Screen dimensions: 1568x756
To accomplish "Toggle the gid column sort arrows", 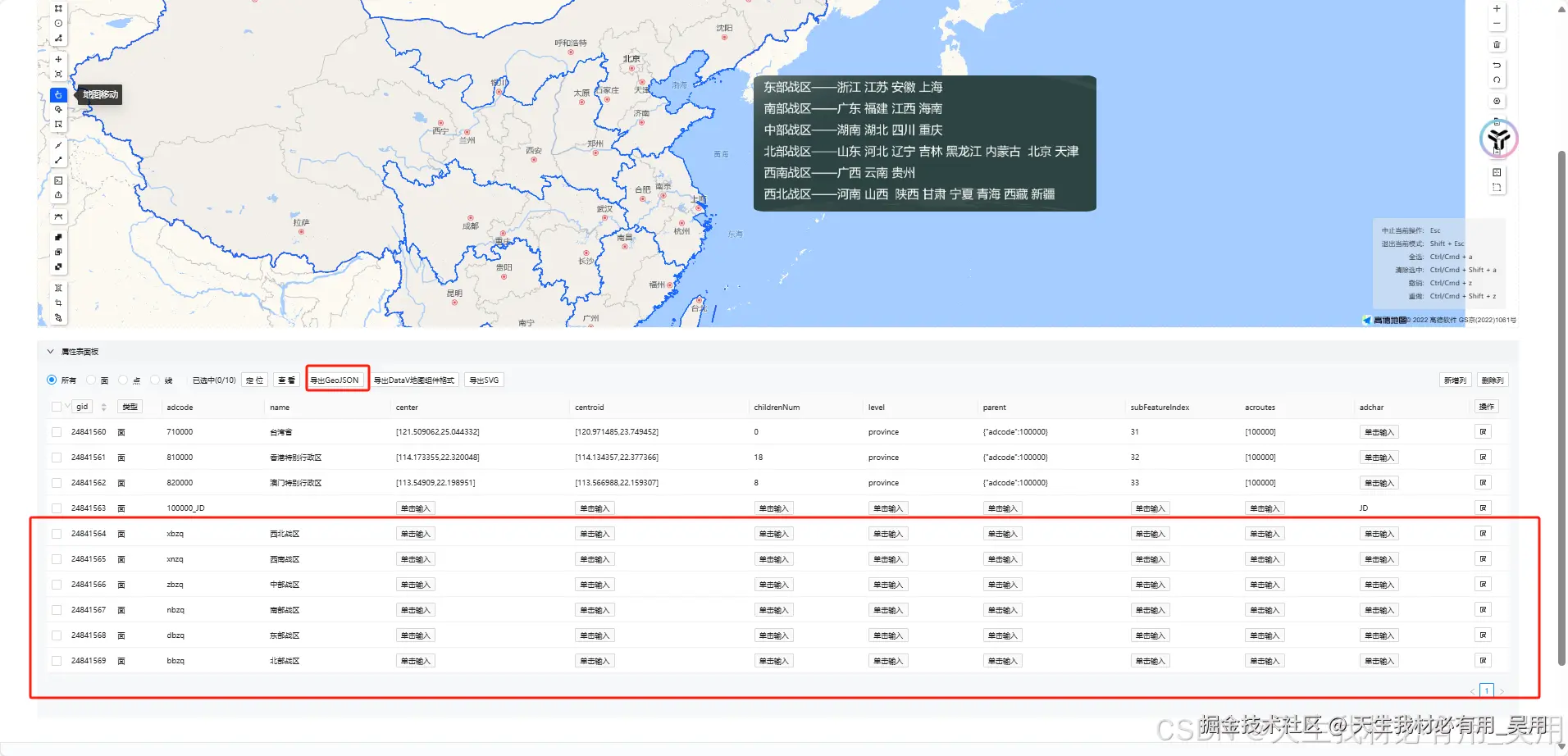I will 103,406.
